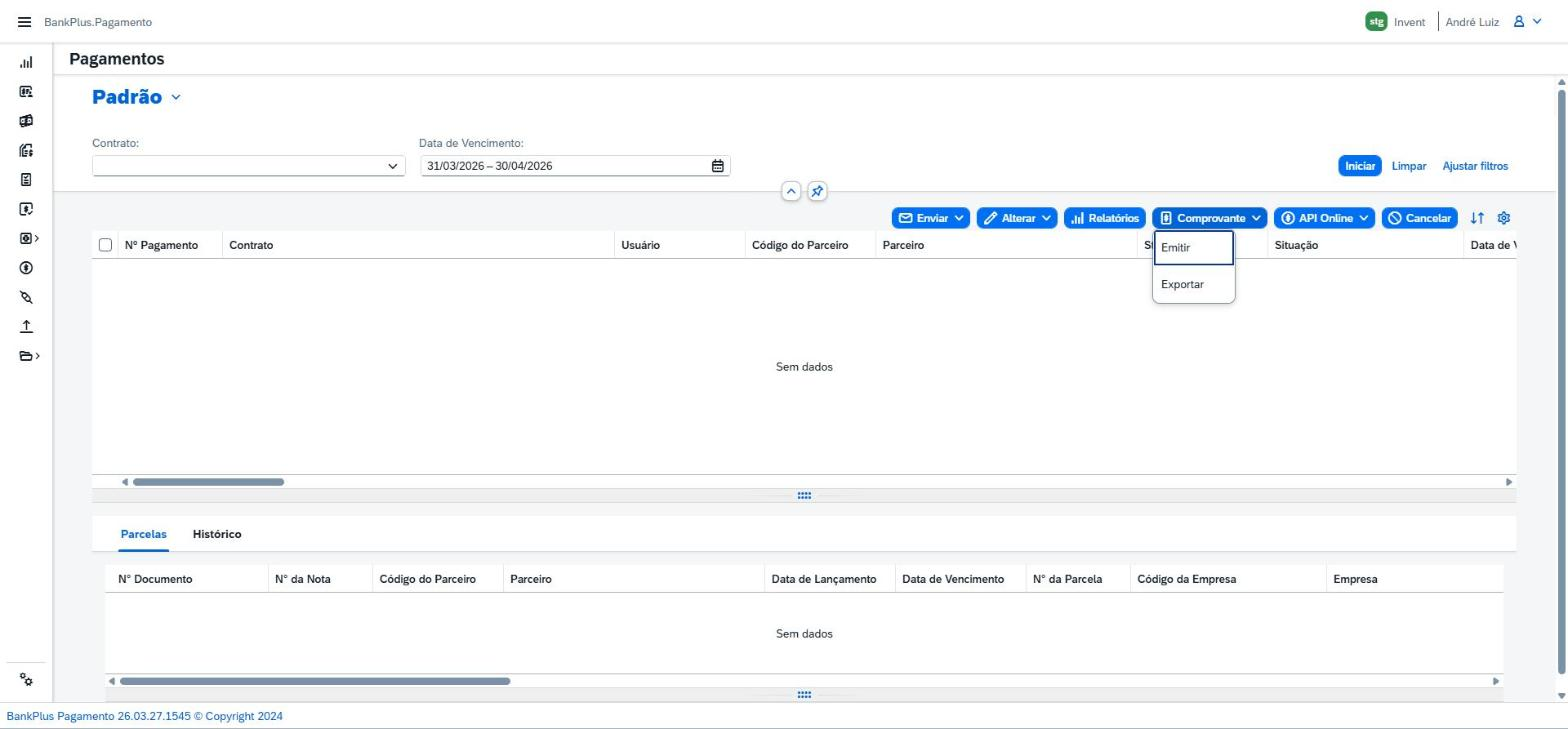Open the bar chart icon in sidebar
Screen dimensions: 1568x729
[26, 62]
